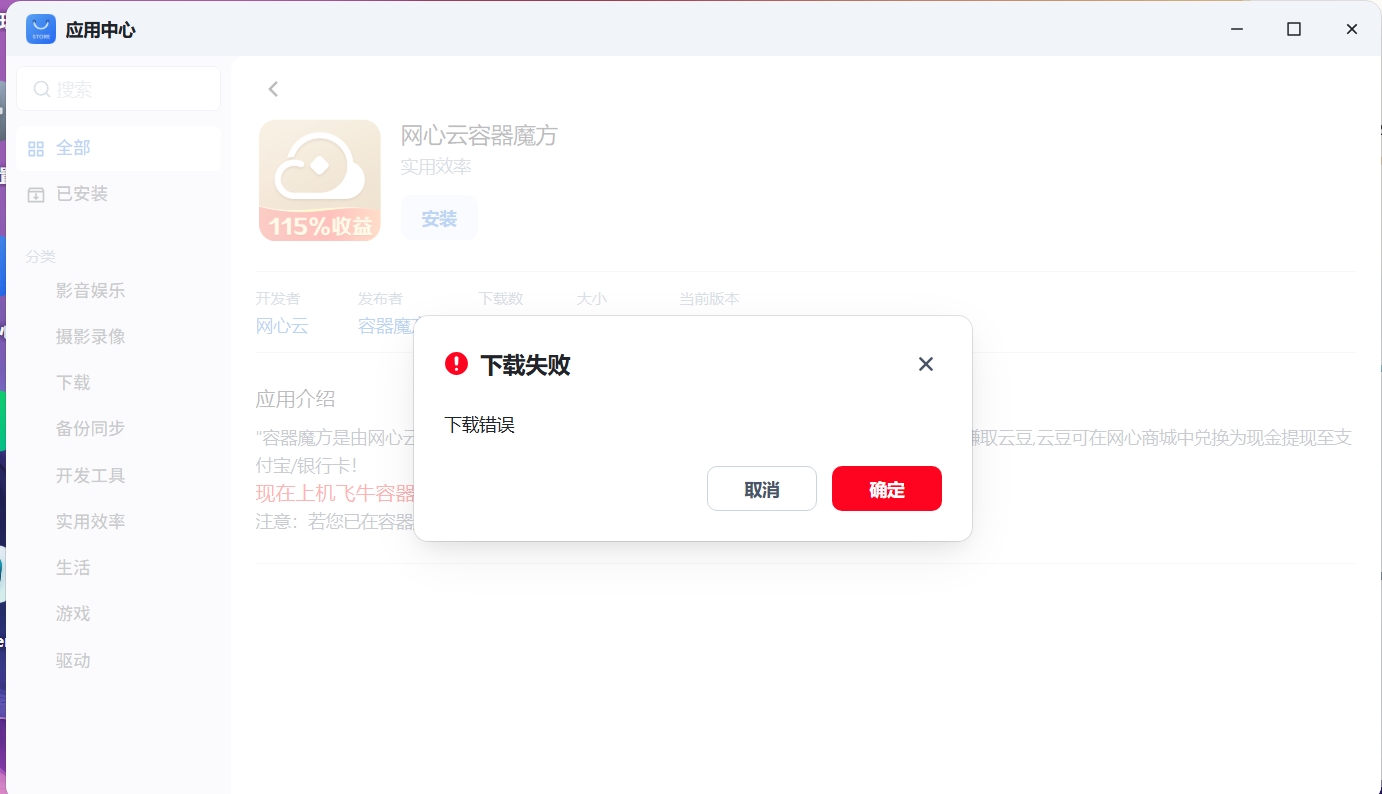The image size is (1382, 794).
Task: Click the red error icon beside 下载失败
Action: 456,363
